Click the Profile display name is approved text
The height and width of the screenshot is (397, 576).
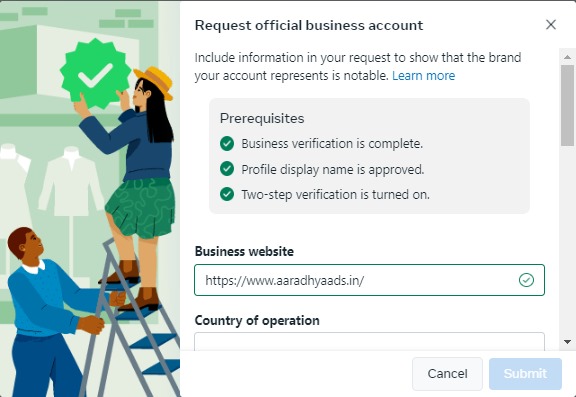pos(333,169)
